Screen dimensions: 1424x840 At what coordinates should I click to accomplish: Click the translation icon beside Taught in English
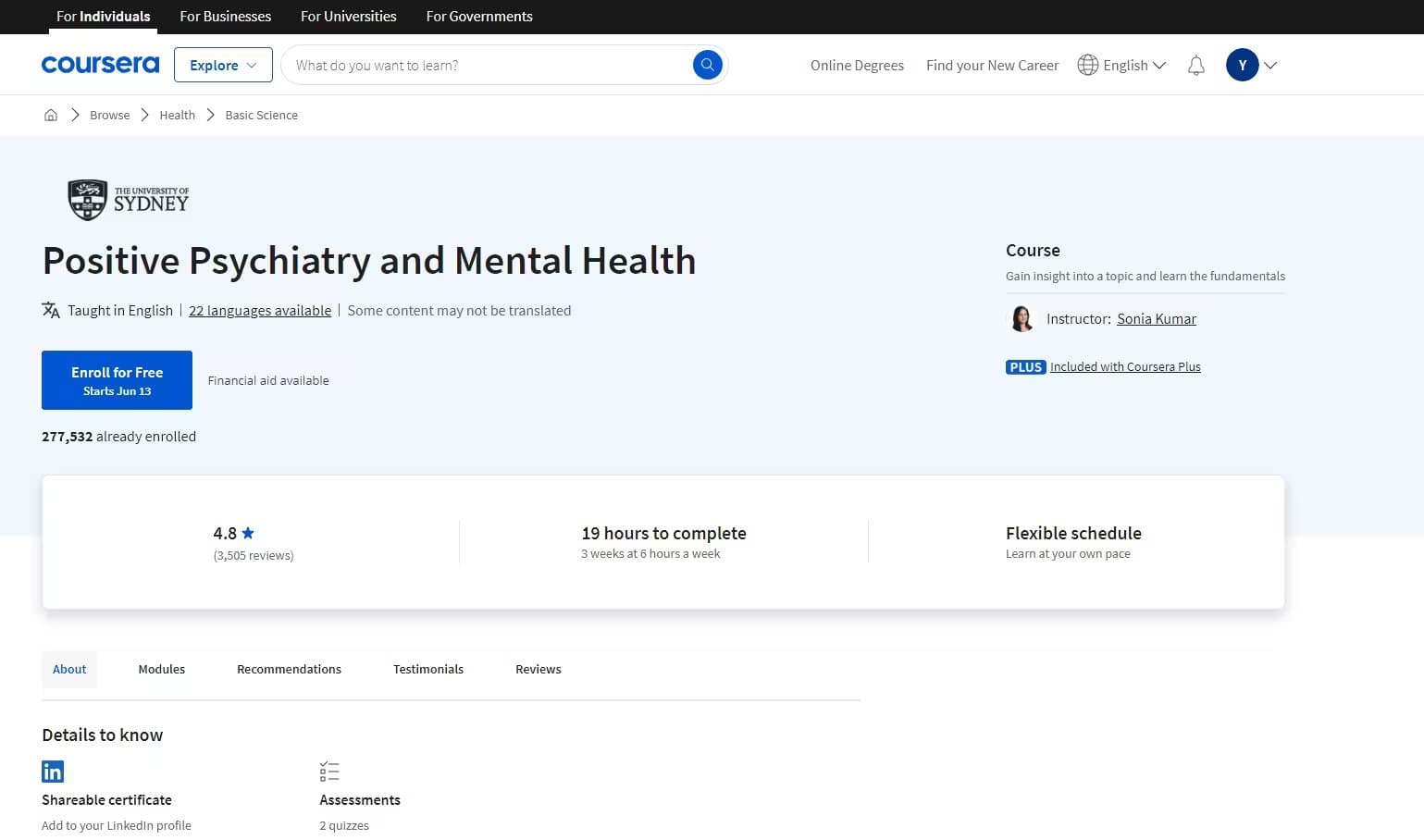pyautogui.click(x=51, y=310)
